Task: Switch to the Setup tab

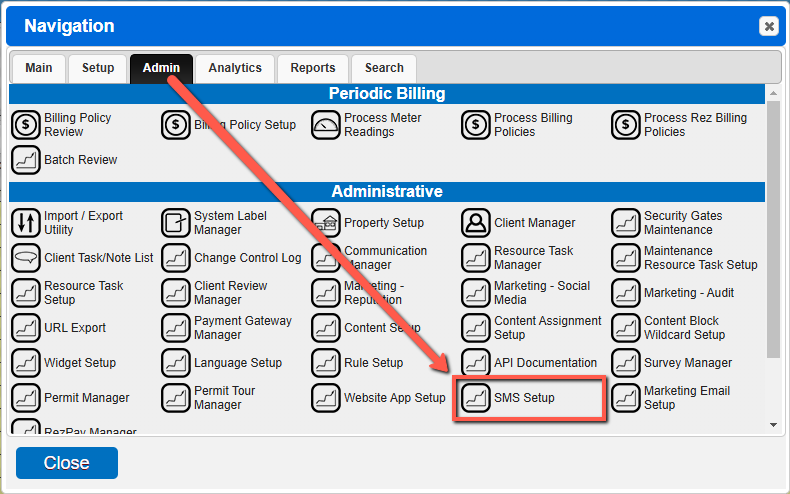Action: click(98, 69)
